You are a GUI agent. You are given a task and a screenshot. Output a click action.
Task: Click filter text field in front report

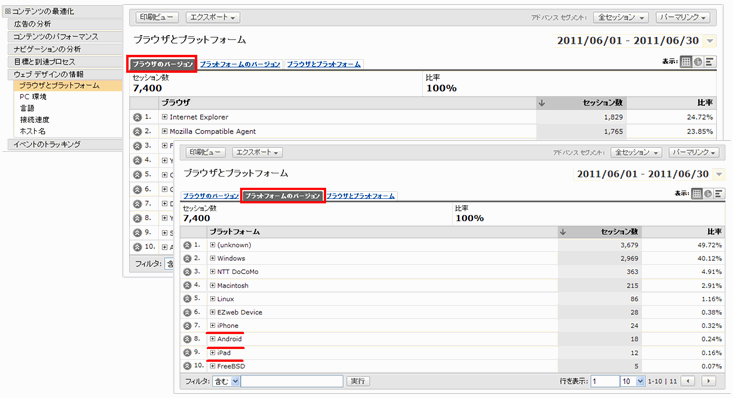(x=292, y=381)
